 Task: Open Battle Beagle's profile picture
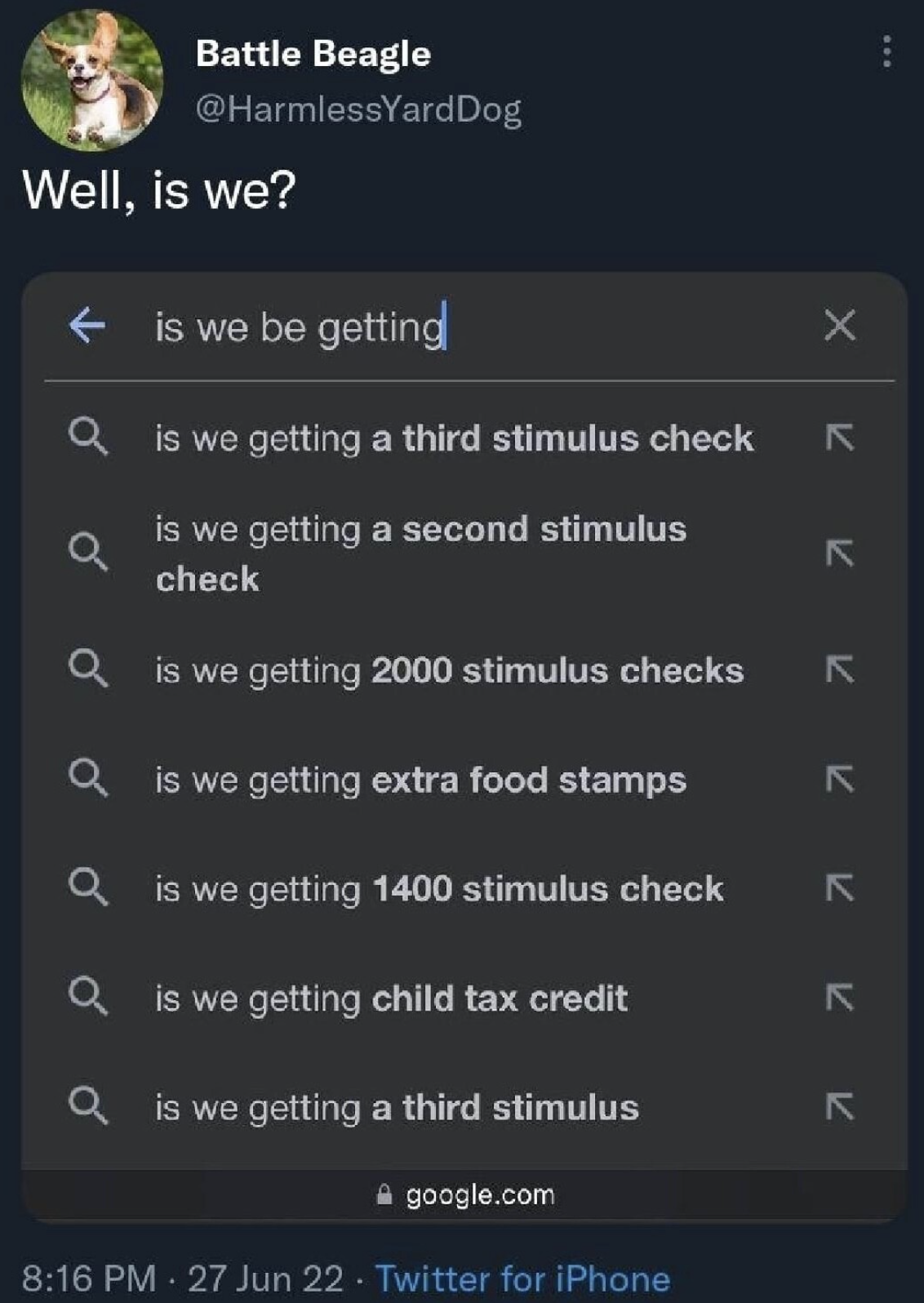click(91, 80)
